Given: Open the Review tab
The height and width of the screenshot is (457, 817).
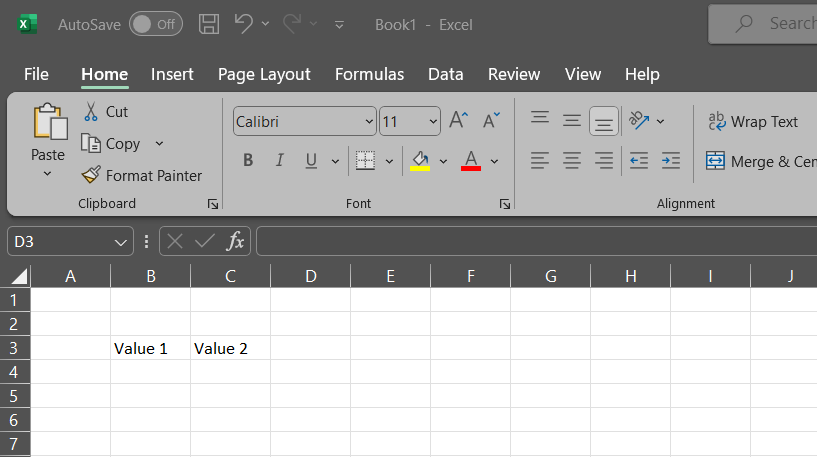Looking at the screenshot, I should (x=514, y=75).
